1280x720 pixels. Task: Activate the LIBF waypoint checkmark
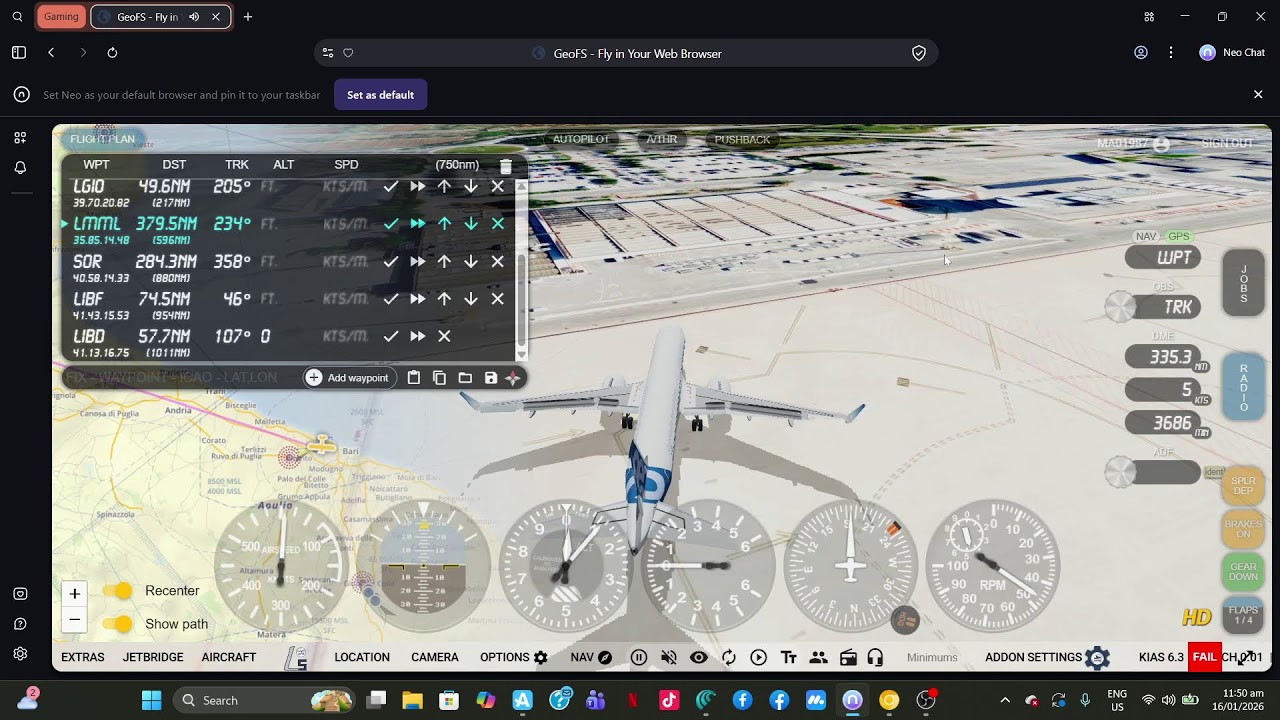pyautogui.click(x=391, y=299)
